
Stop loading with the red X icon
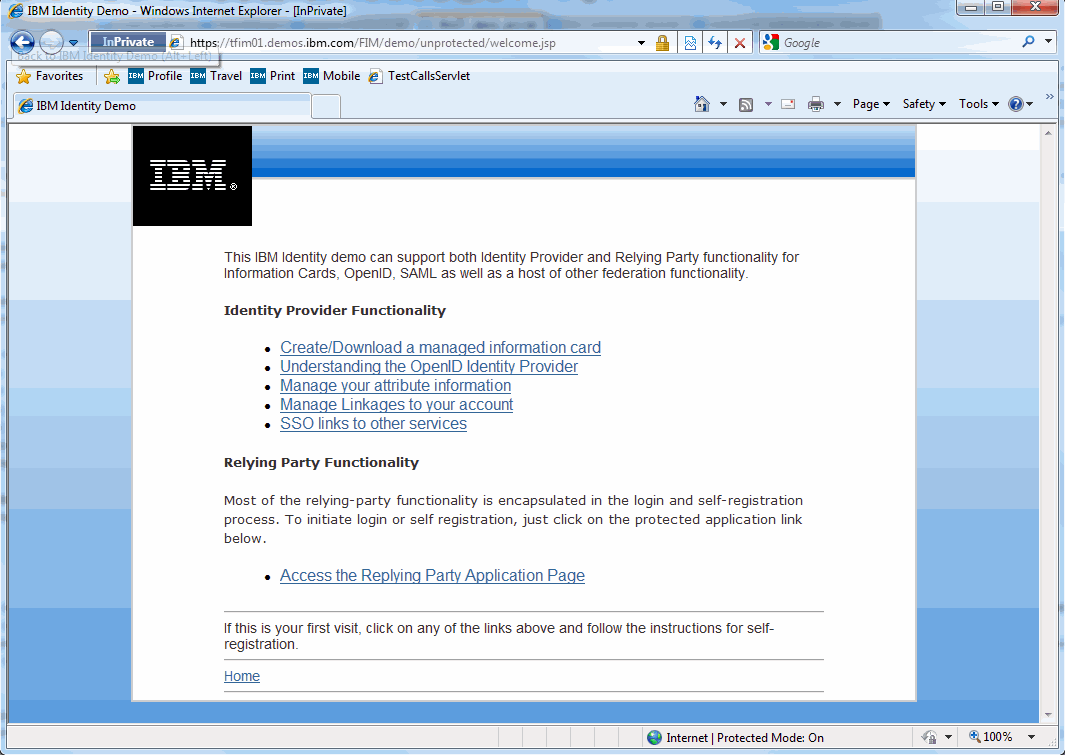pyautogui.click(x=740, y=43)
